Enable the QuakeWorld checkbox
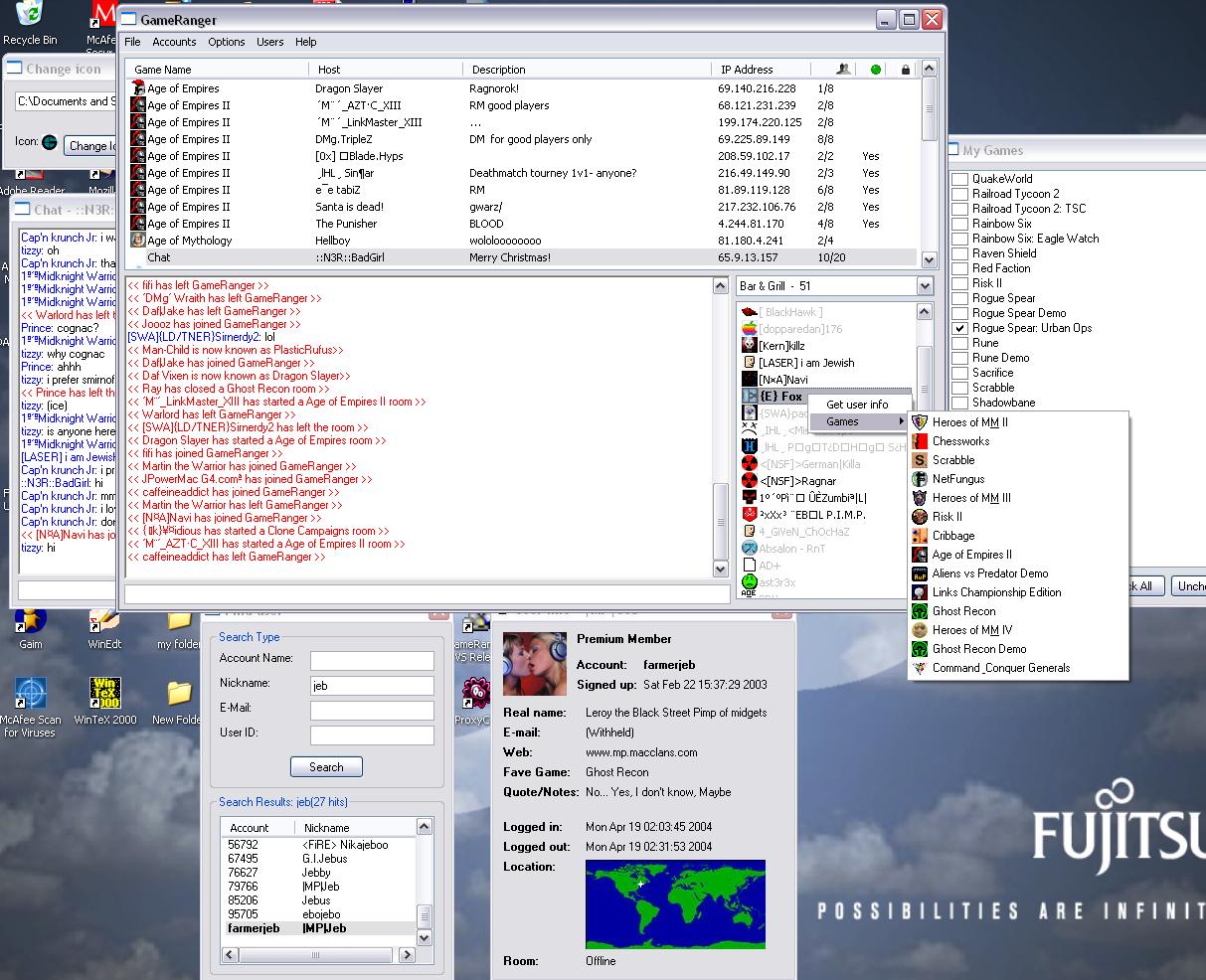This screenshot has height=980, width=1206. coord(960,179)
